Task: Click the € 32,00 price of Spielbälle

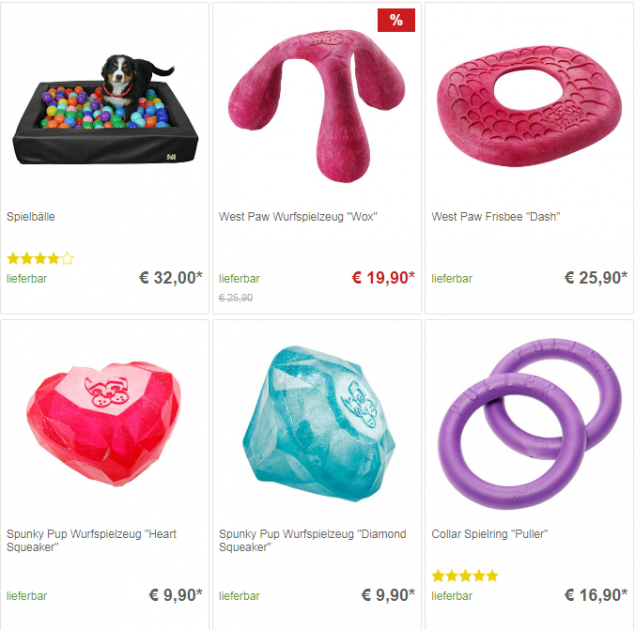Action: [170, 278]
